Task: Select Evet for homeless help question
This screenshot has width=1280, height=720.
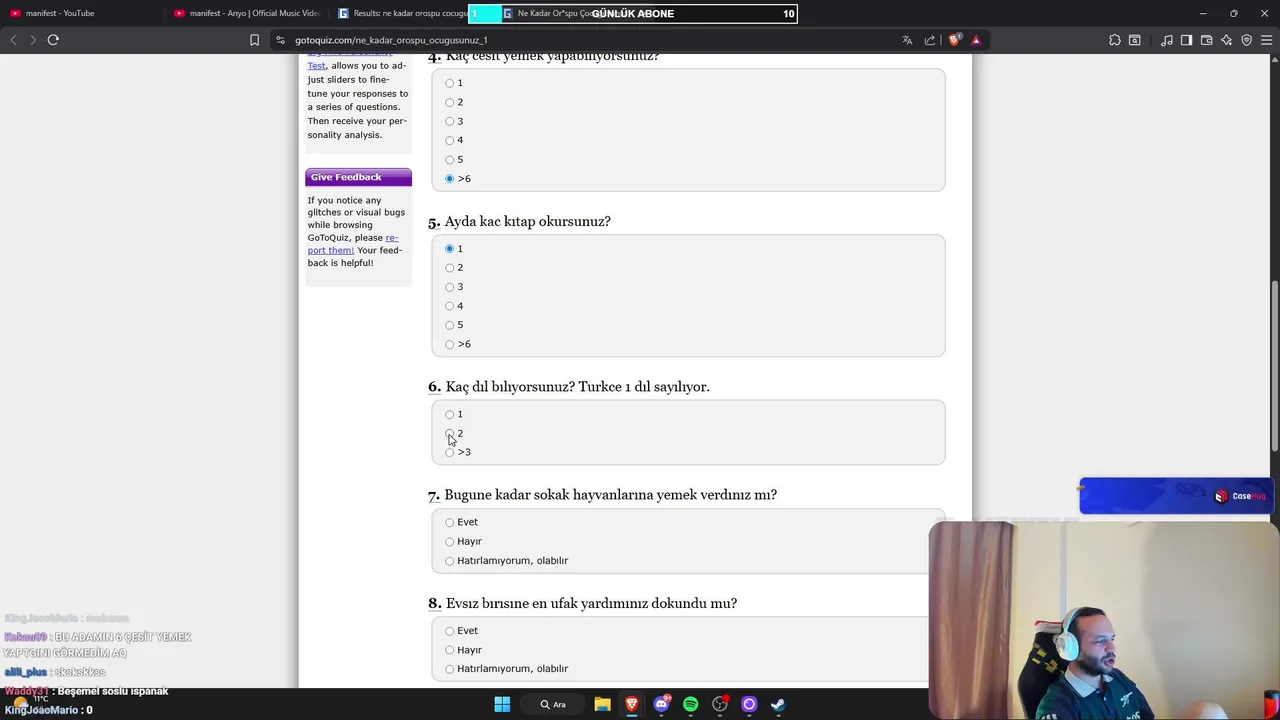Action: click(450, 631)
